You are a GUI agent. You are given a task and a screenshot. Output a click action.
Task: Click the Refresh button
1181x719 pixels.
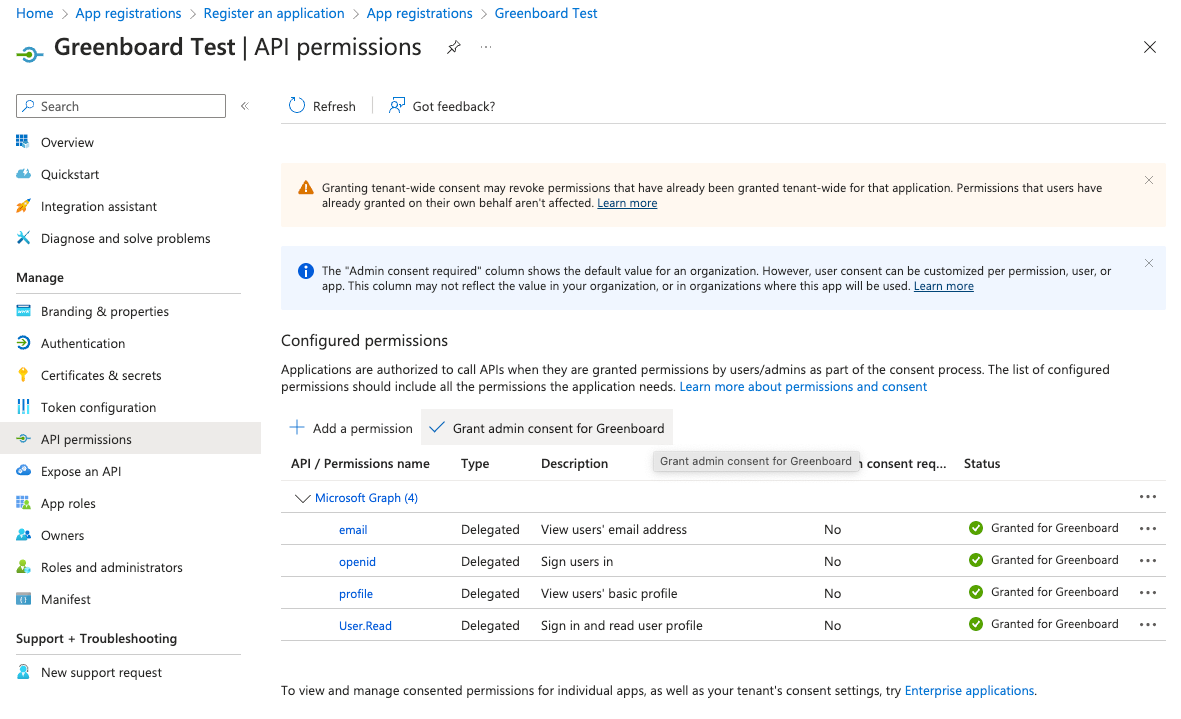tap(322, 106)
